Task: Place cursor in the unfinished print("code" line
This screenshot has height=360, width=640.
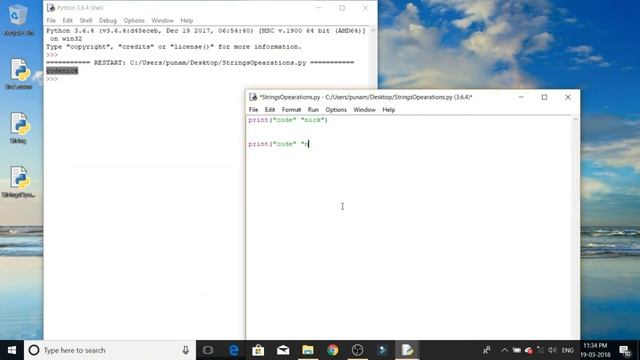Action: click(x=278, y=144)
